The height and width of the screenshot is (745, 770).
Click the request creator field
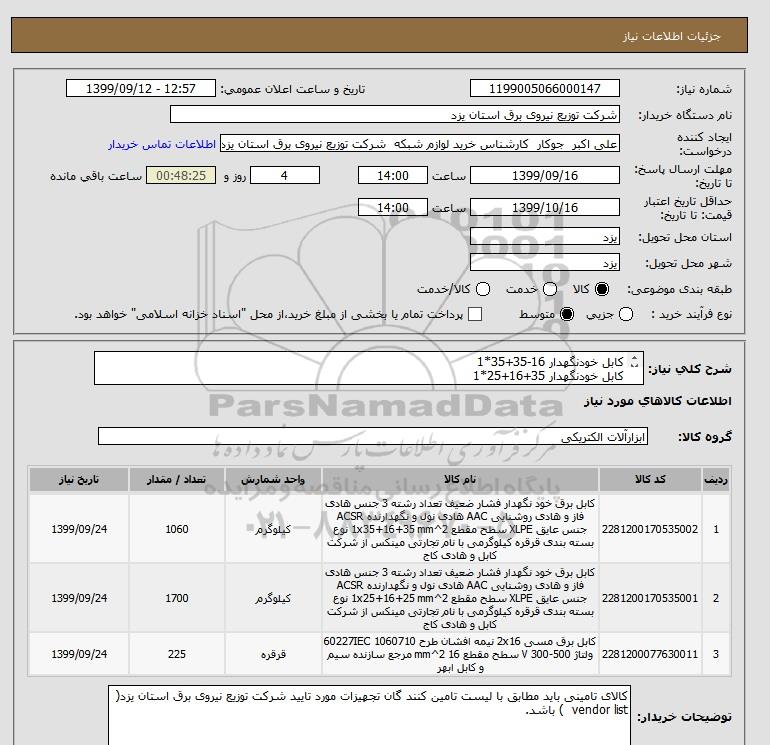pyautogui.click(x=420, y=144)
